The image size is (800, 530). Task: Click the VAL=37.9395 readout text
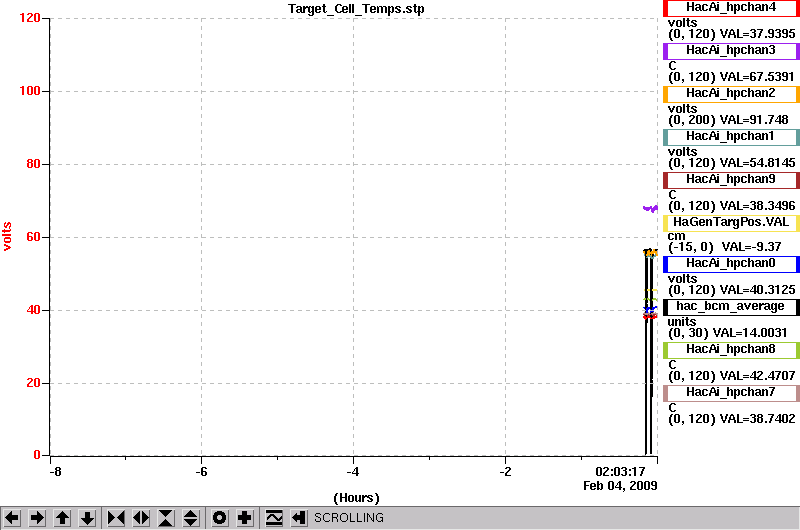click(757, 34)
